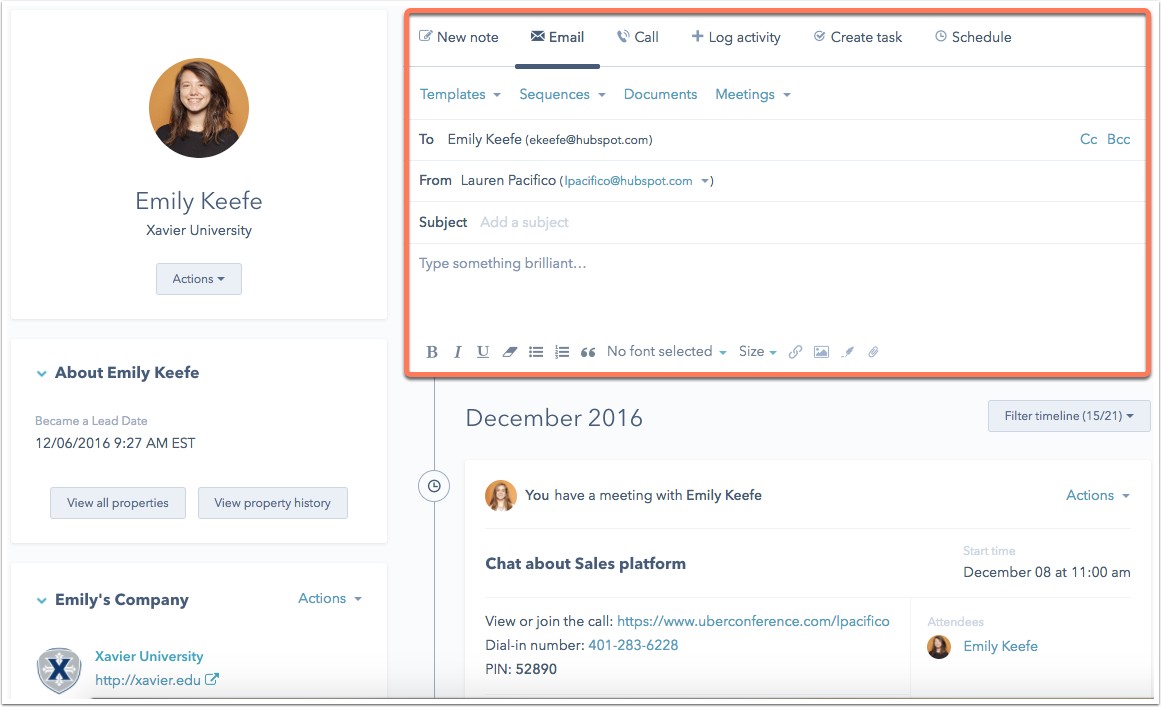Open Actions dropdown under Emily Keefe's name
This screenshot has height=707, width=1161.
(198, 279)
